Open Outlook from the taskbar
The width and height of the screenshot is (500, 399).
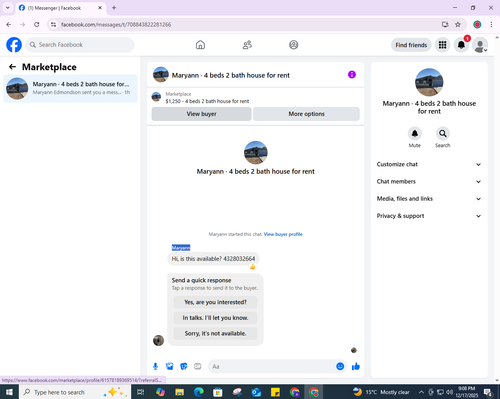pyautogui.click(x=256, y=392)
